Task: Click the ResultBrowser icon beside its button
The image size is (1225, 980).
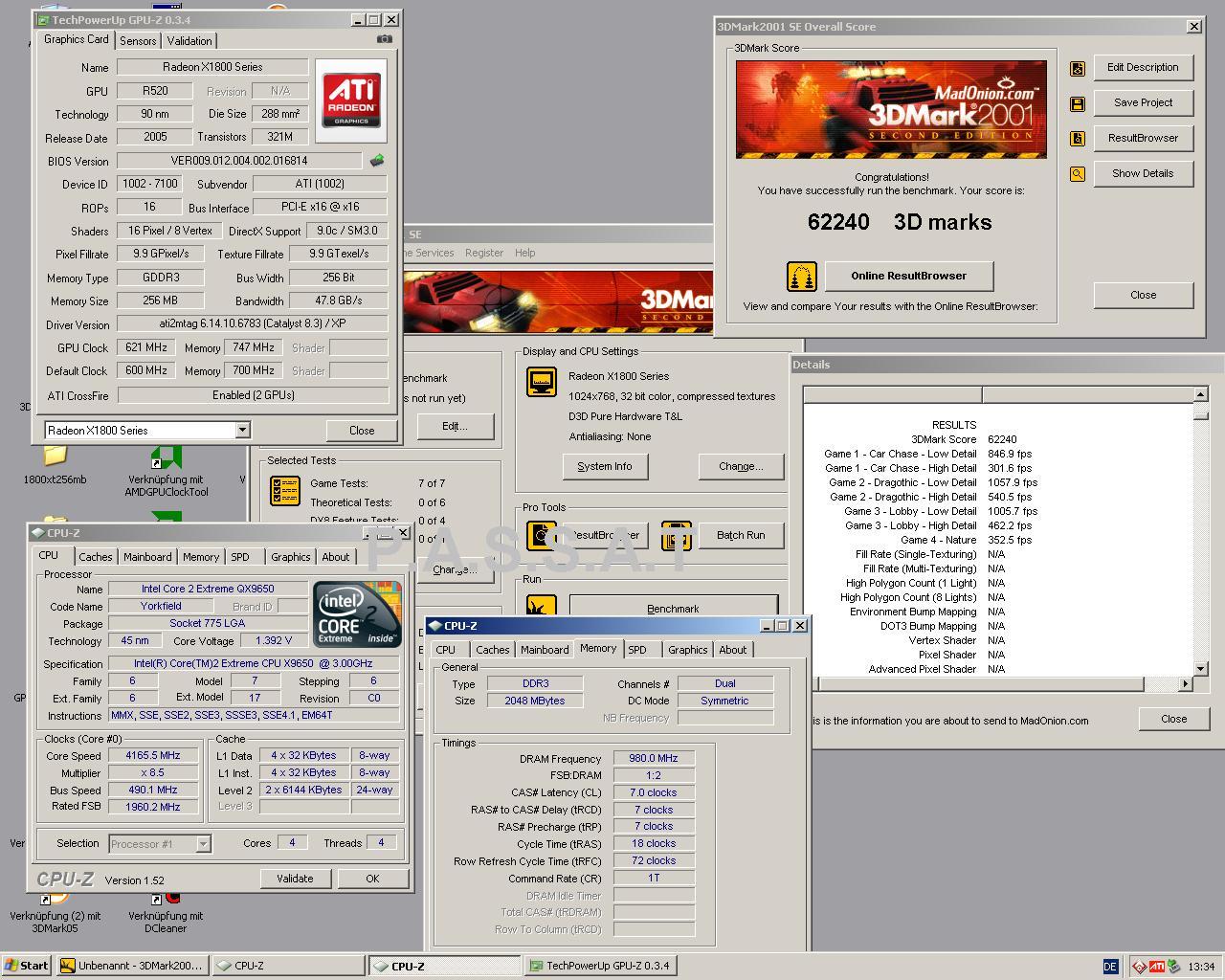Action: point(1078,139)
